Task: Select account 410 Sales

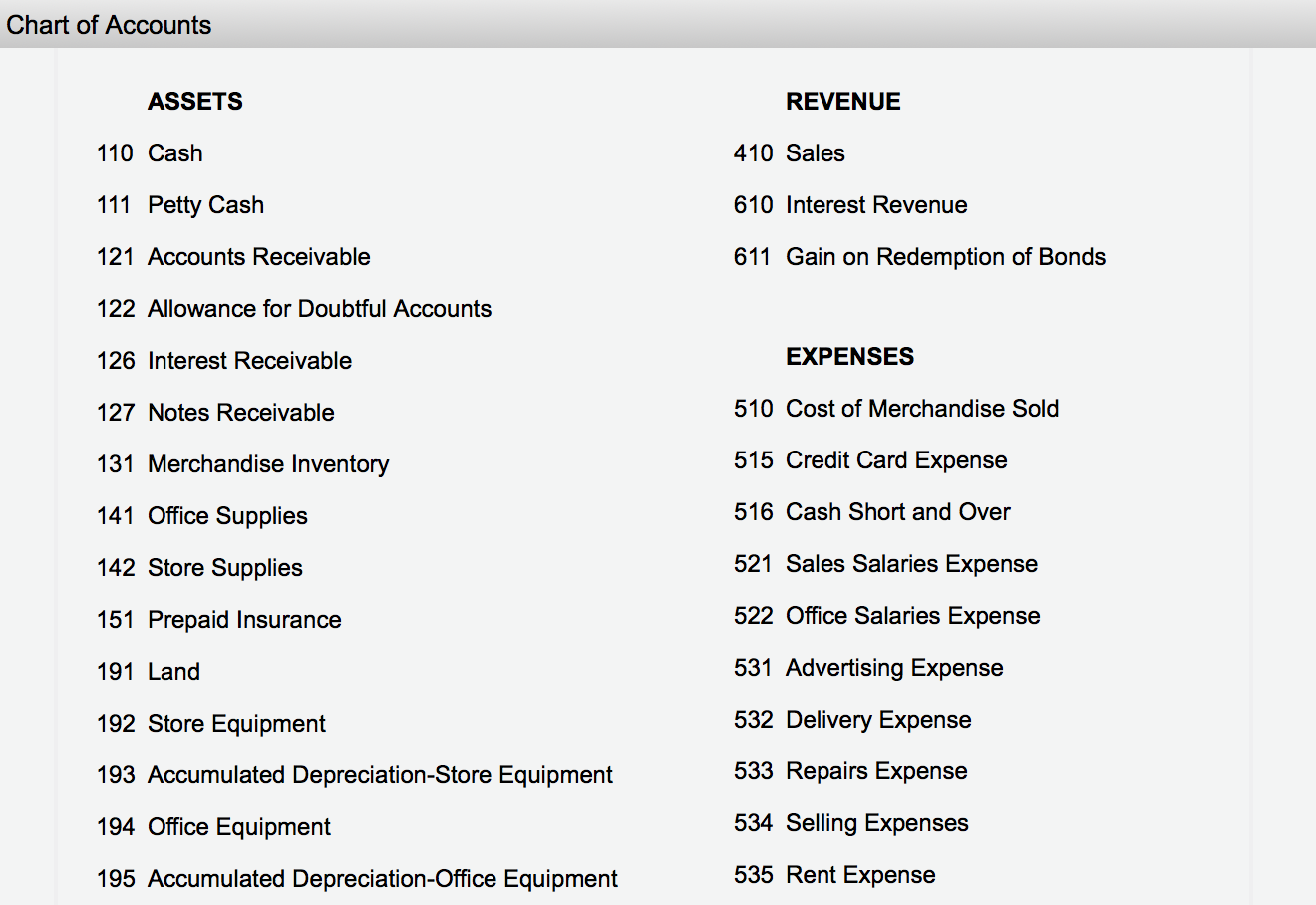Action: click(790, 153)
